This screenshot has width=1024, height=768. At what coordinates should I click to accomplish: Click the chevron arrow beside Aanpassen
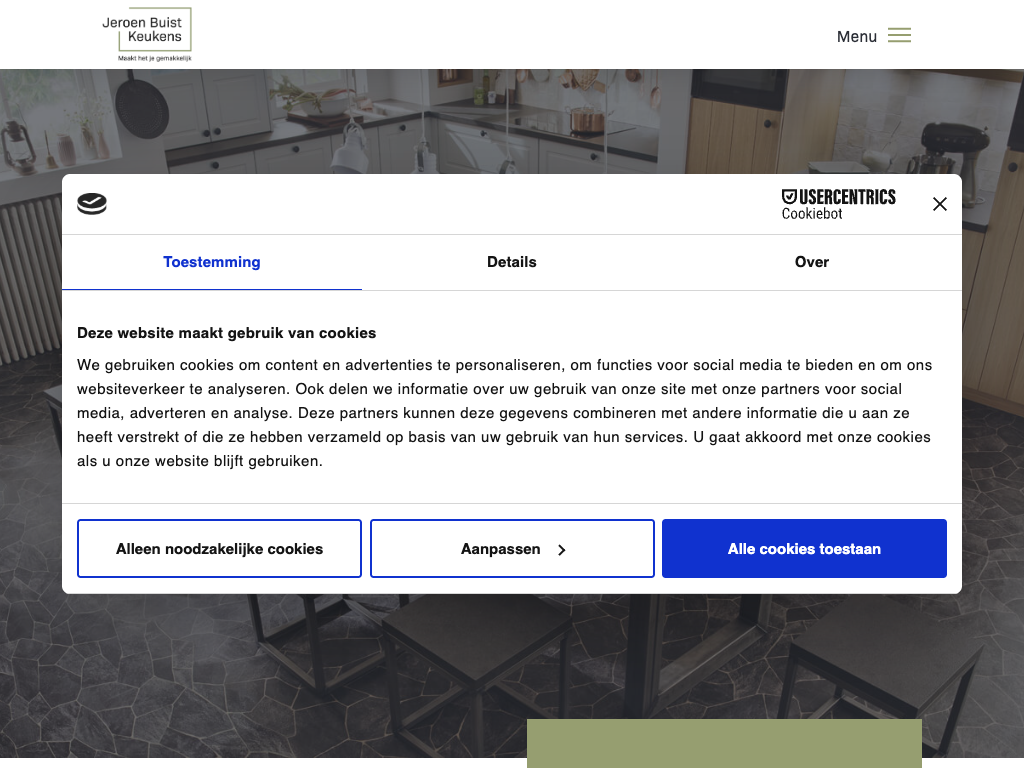(x=562, y=550)
